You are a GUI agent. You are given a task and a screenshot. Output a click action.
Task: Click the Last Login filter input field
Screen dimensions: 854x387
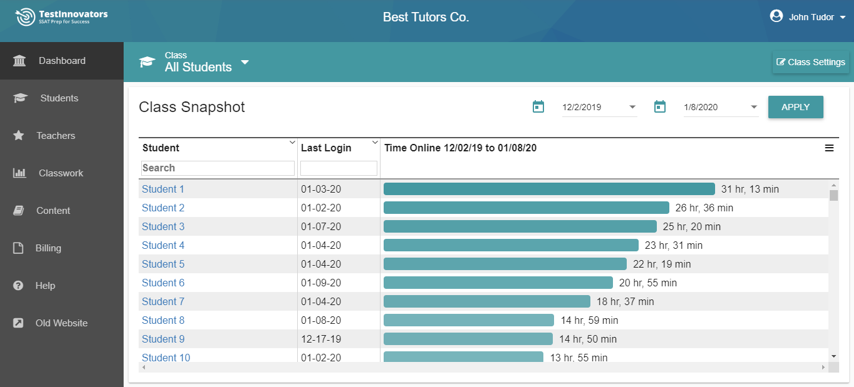[x=339, y=168]
